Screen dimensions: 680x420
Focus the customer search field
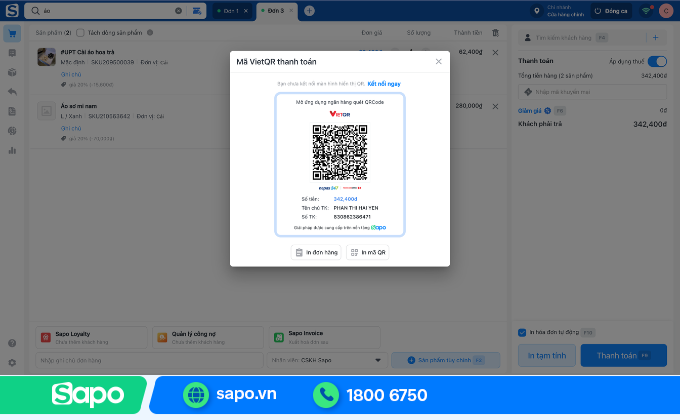click(582, 38)
